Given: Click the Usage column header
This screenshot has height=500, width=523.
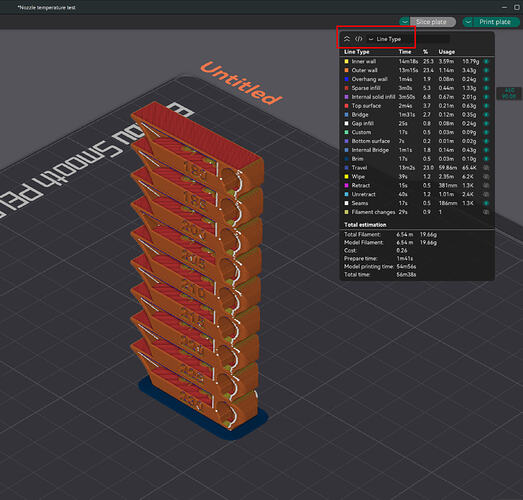Looking at the screenshot, I should 447,52.
